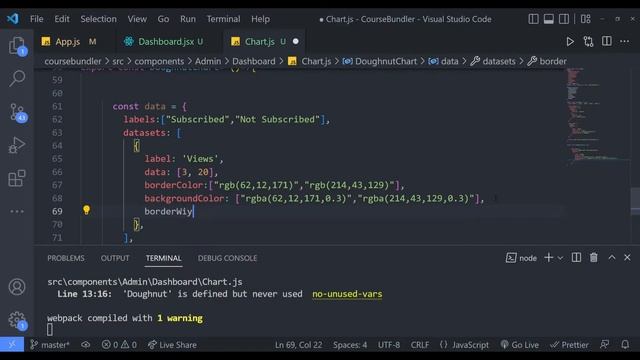Image resolution: width=640 pixels, height=360 pixels.
Task: Open the launch profile dropdown beside plus
Action: [560, 258]
